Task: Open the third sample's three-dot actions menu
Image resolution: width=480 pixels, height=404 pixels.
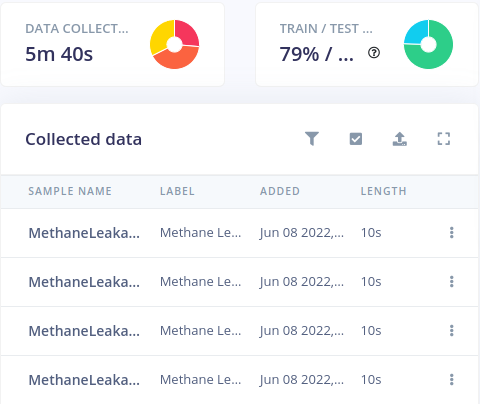Action: point(452,330)
